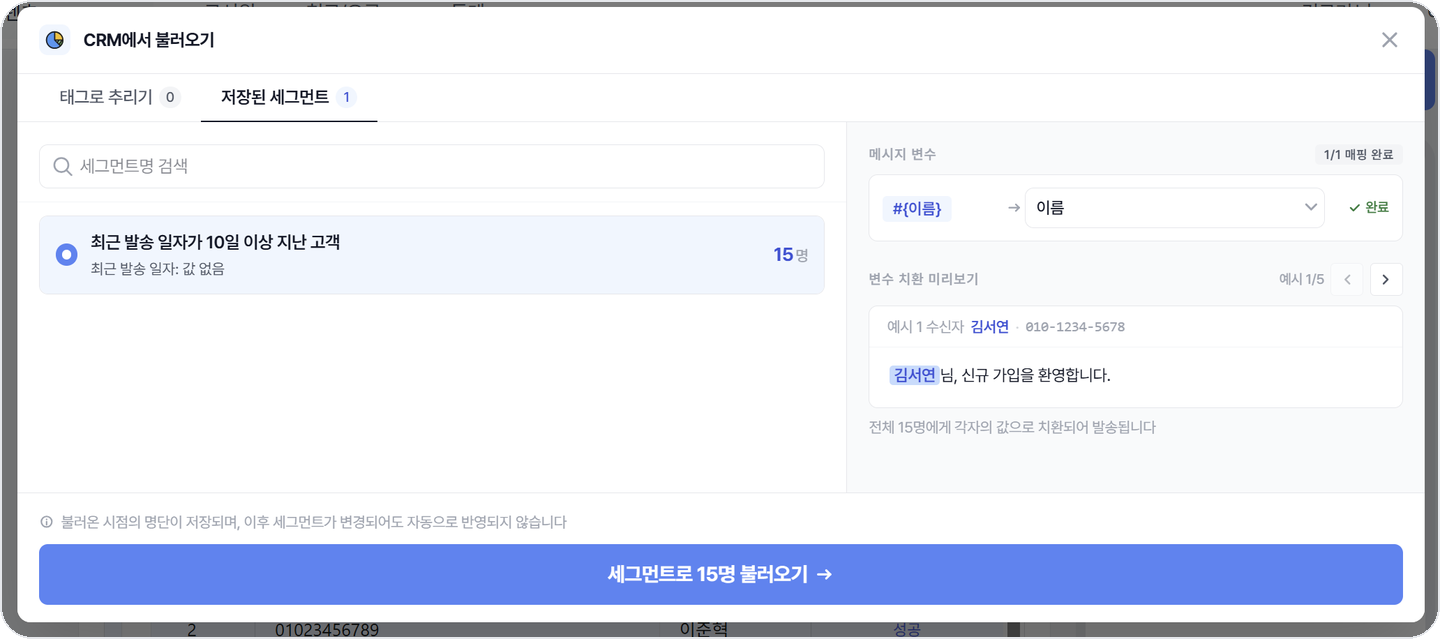The image size is (1440, 639).
Task: Click the #{이름} variable chip
Action: click(x=917, y=208)
